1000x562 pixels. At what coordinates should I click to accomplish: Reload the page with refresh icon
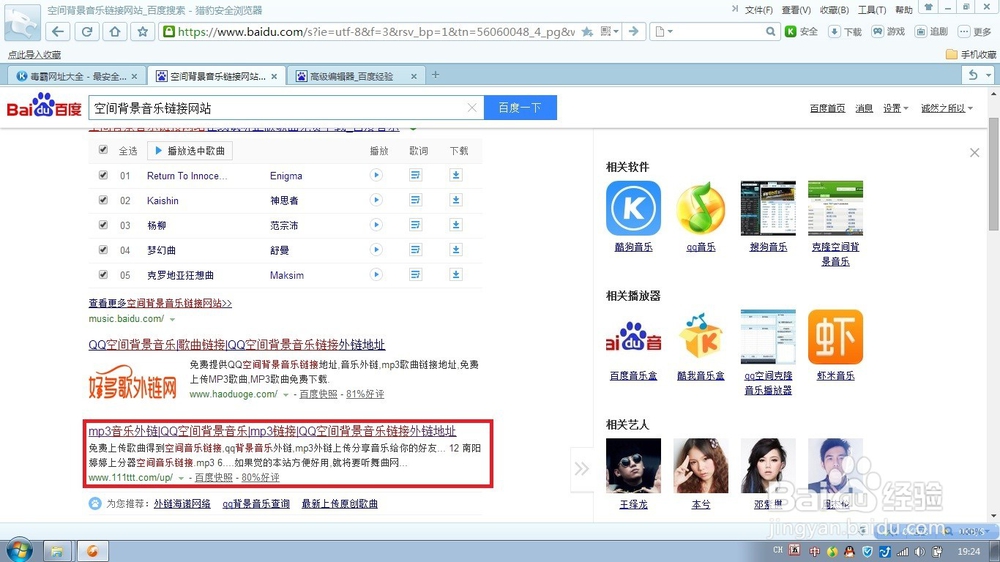point(87,31)
